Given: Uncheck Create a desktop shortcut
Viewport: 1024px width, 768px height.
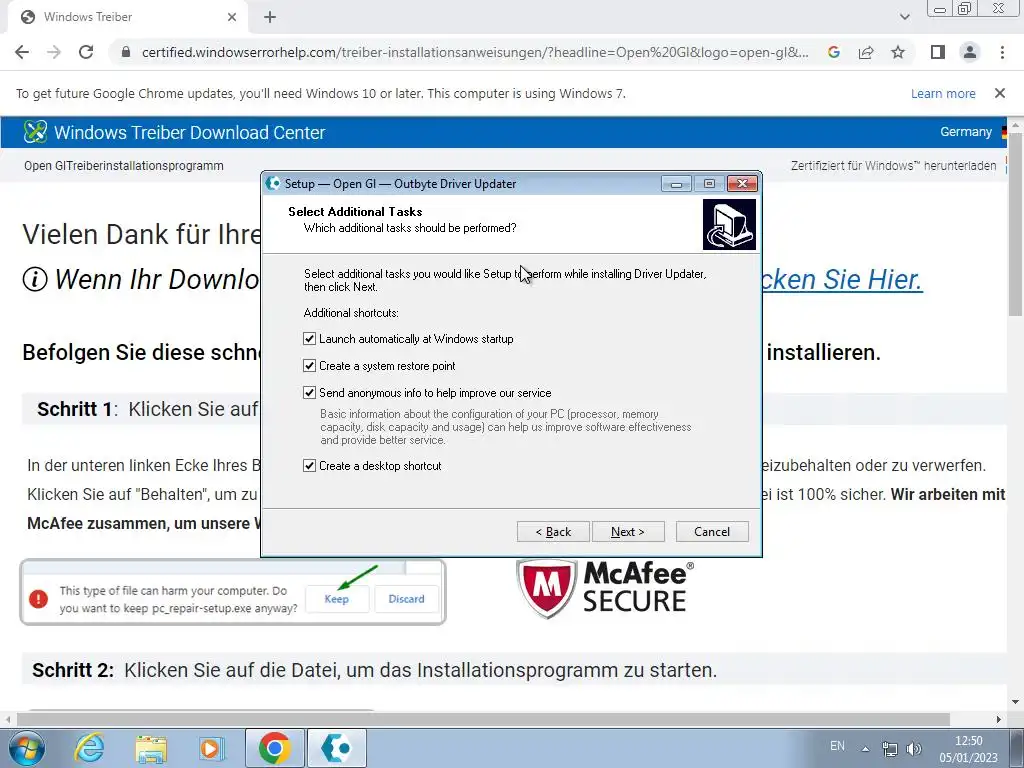Looking at the screenshot, I should pyautogui.click(x=310, y=466).
